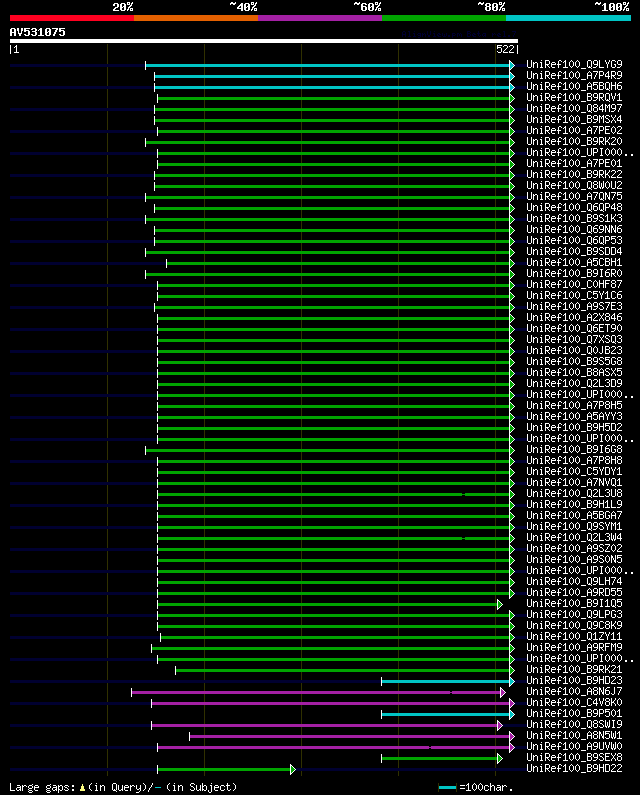Select the query name AV531075
The width and height of the screenshot is (640, 795).
coord(38,32)
